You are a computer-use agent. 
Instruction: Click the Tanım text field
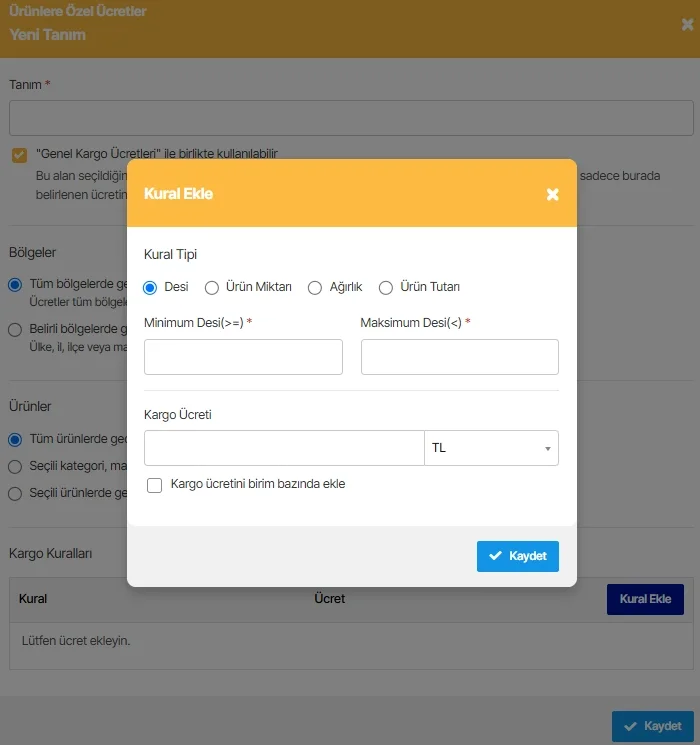coord(351,118)
